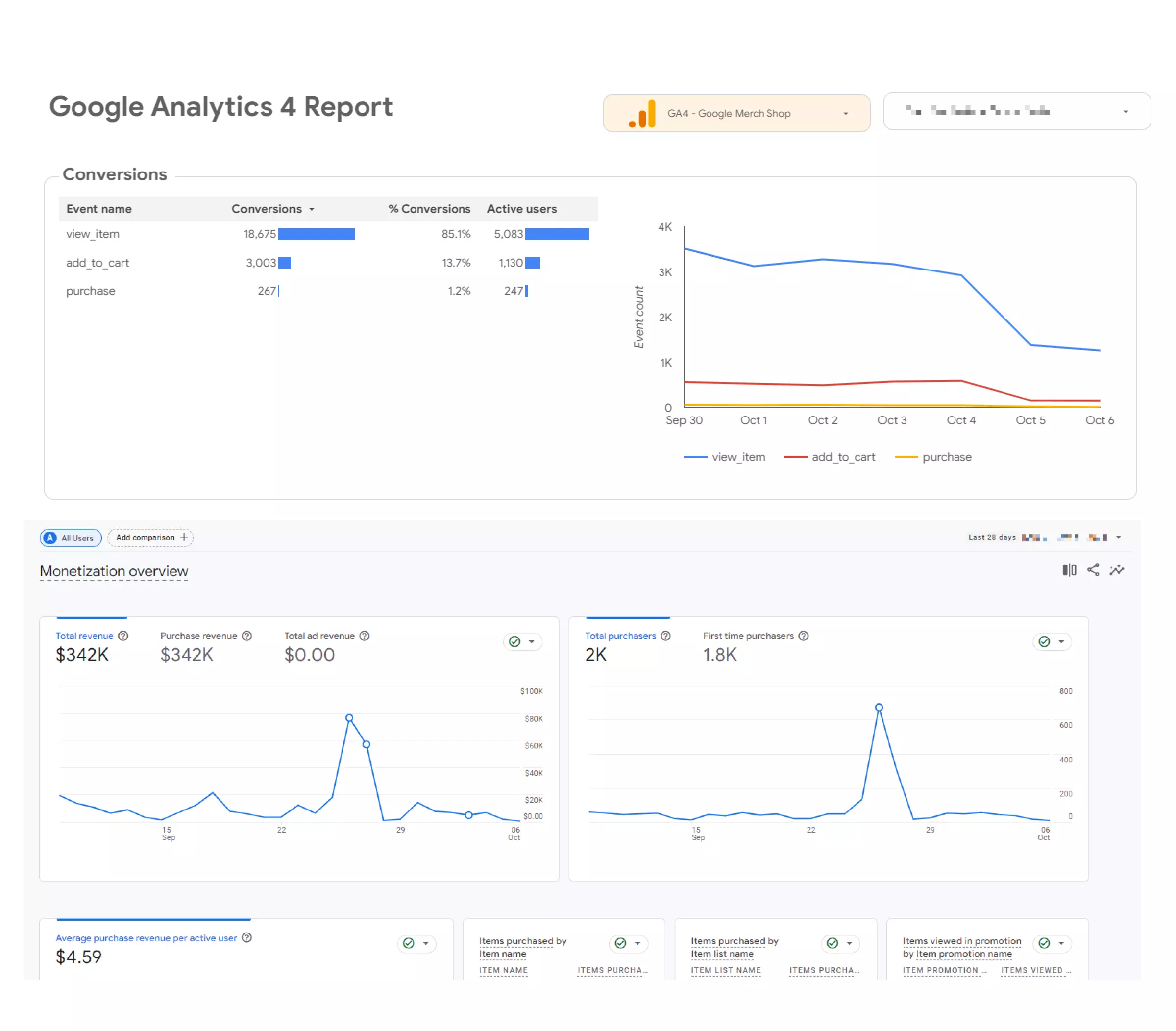Screen dimensions: 1176x1031
Task: Open the blurred date range dropdown at top right
Action: [1016, 111]
